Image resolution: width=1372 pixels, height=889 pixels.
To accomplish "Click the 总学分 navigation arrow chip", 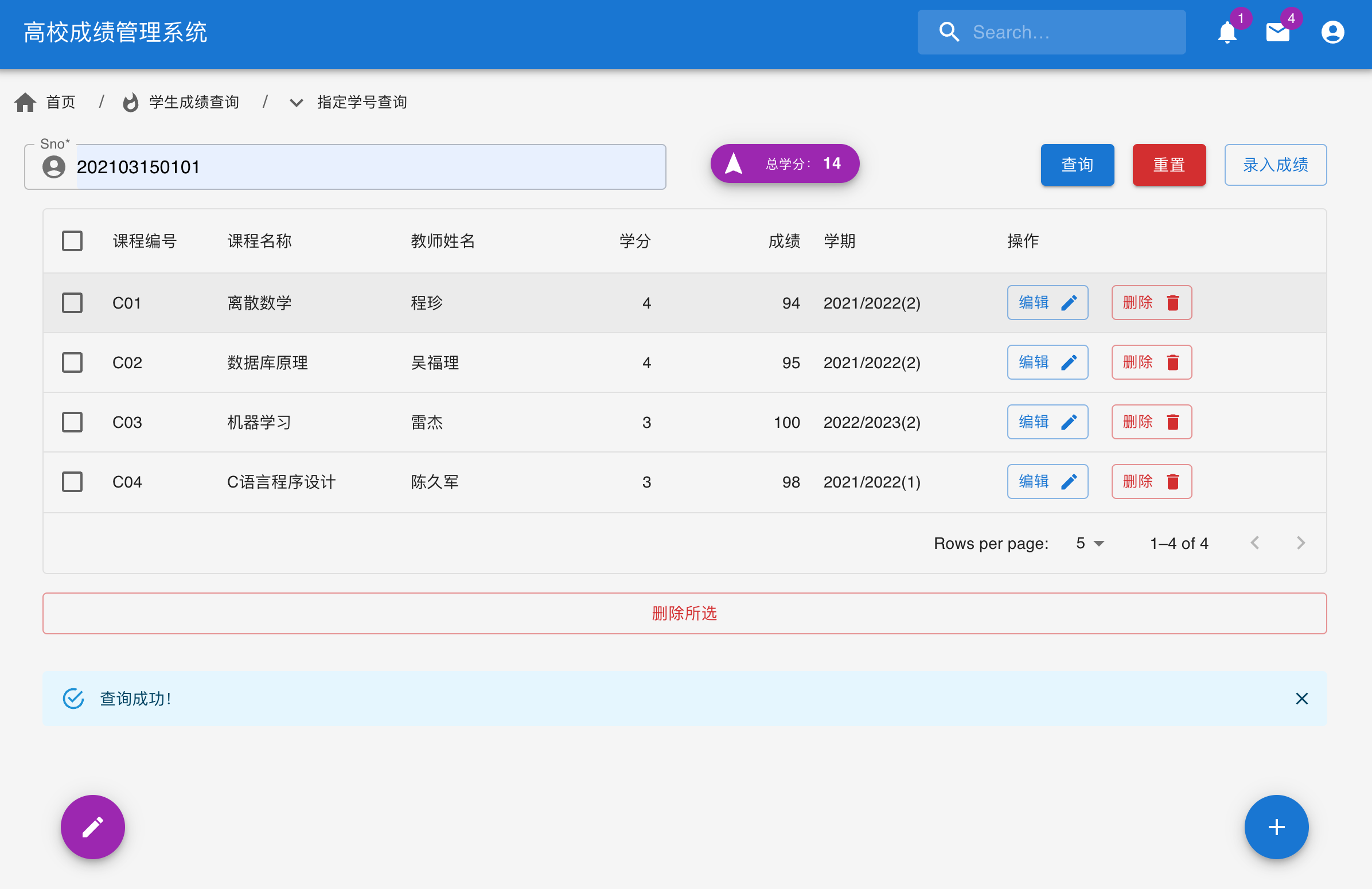I will coord(784,163).
